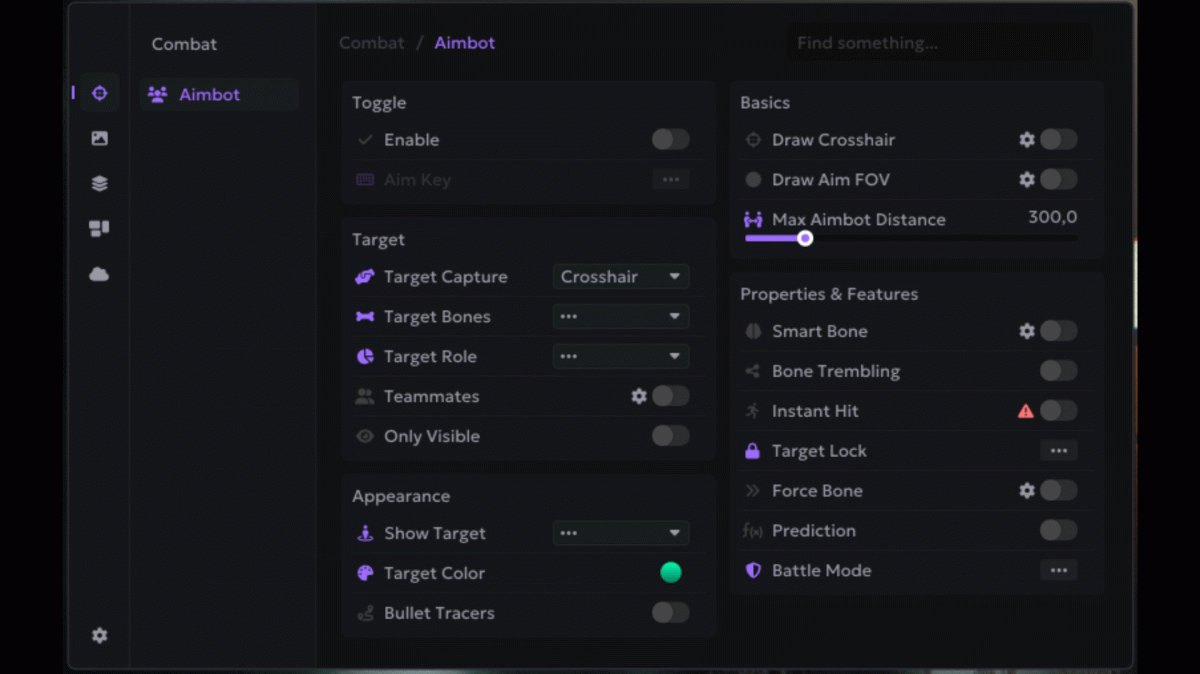
Task: Select the Combat crosshair icon in sidebar
Action: click(x=98, y=92)
